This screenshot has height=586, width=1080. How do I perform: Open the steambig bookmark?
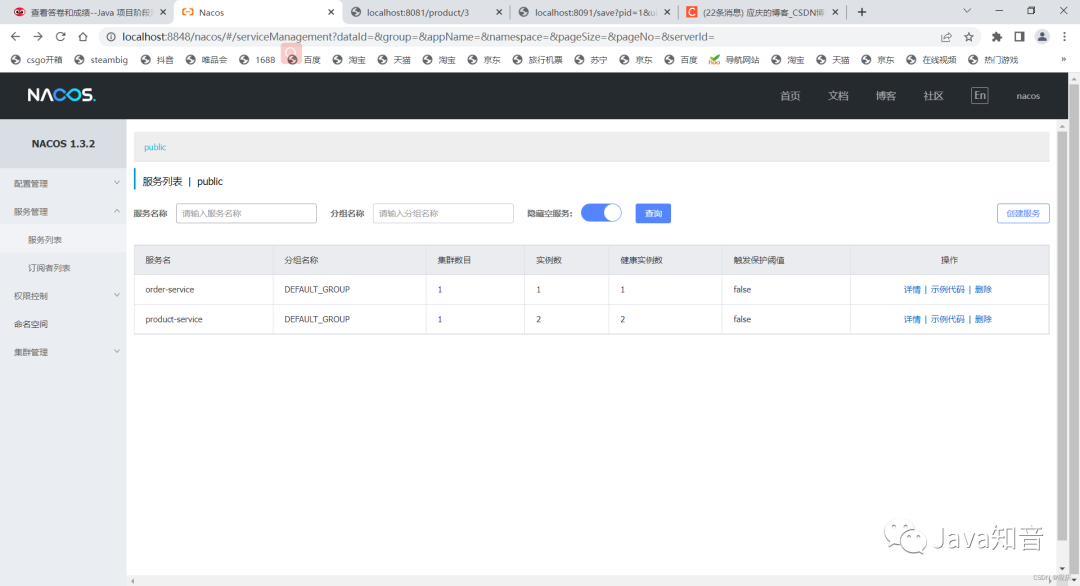[x=101, y=60]
